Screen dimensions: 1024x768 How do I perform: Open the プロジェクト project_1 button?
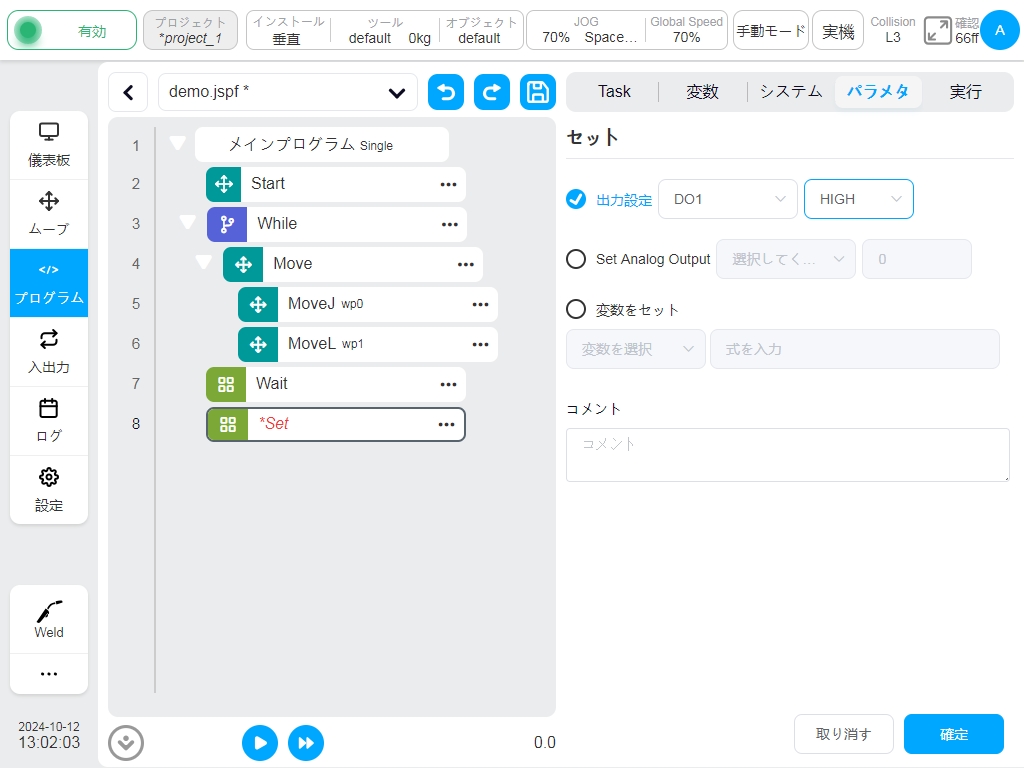[191, 31]
